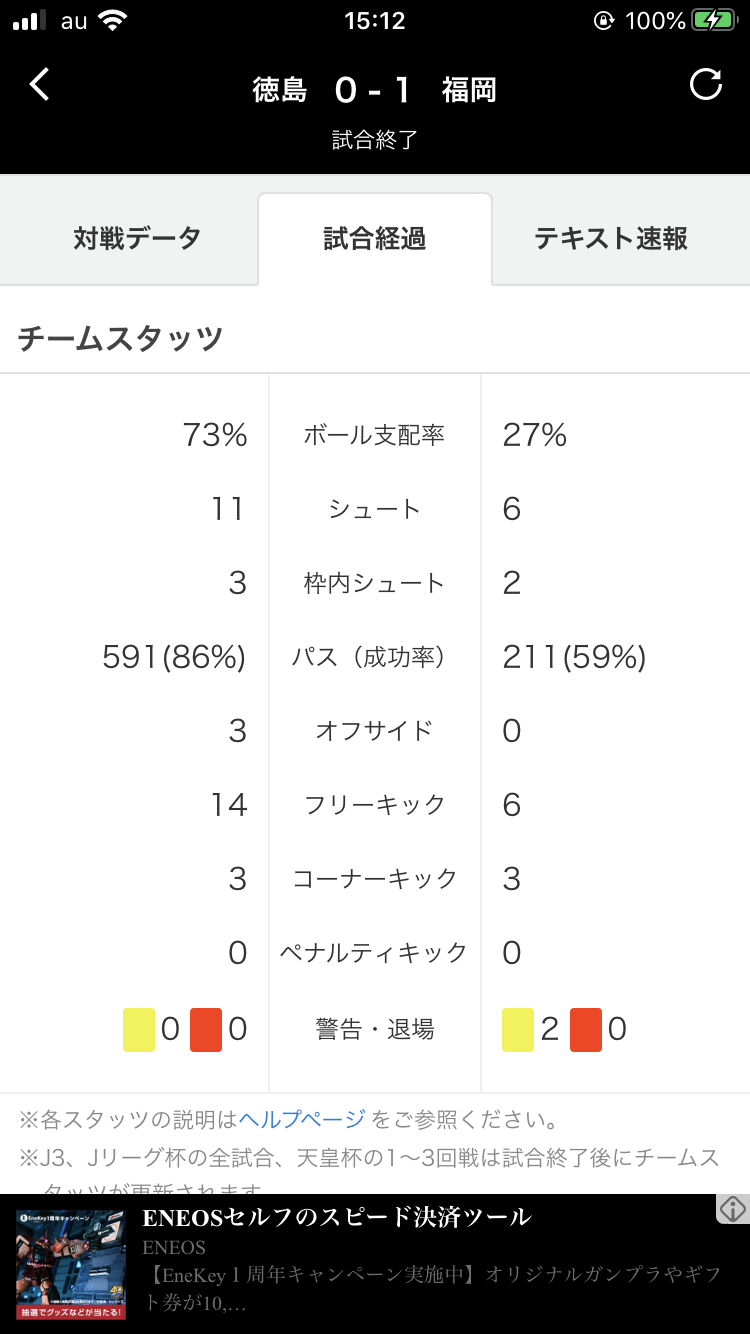Image resolution: width=750 pixels, height=1334 pixels.
Task: Tap the パス（成功率） stat label
Action: 368,657
